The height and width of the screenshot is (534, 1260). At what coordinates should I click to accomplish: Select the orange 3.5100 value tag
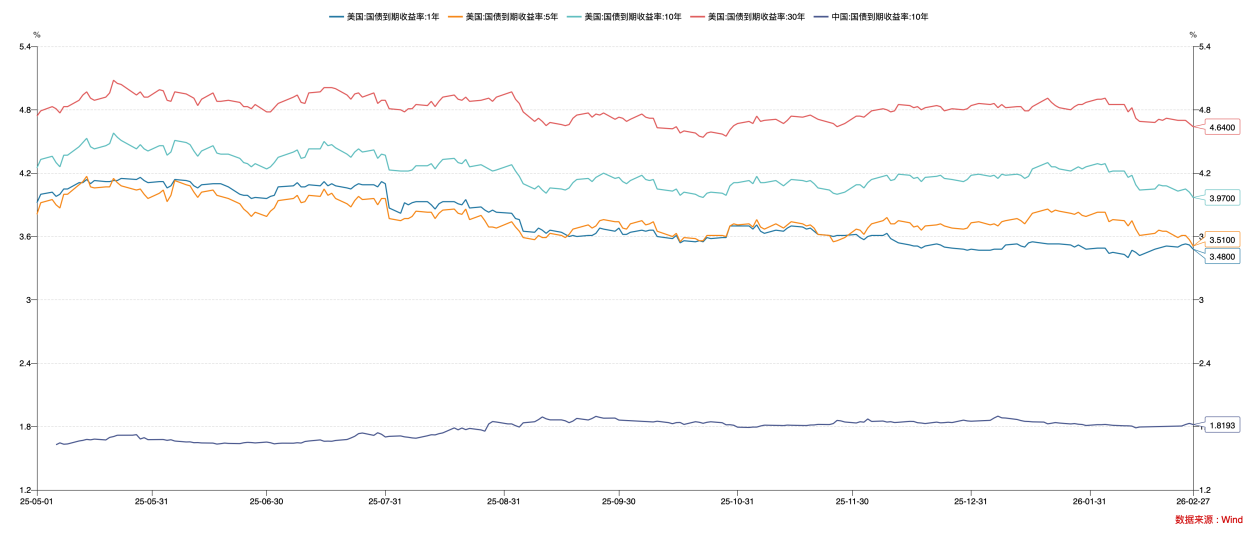point(1223,240)
